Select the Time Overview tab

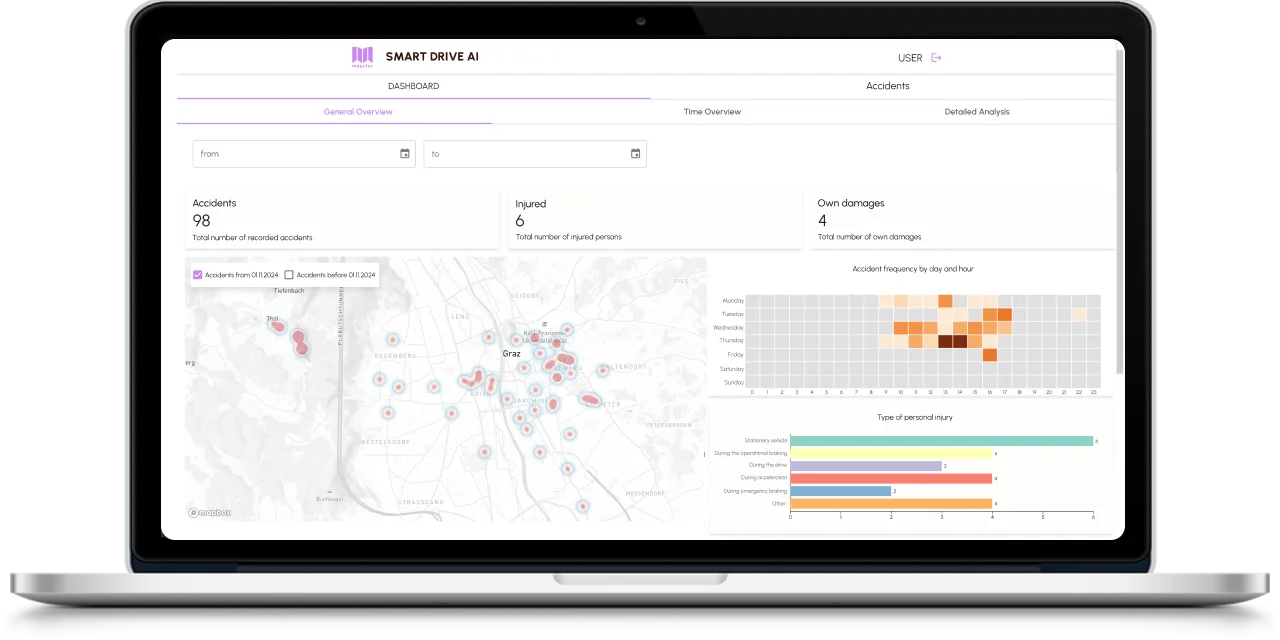pyautogui.click(x=711, y=111)
